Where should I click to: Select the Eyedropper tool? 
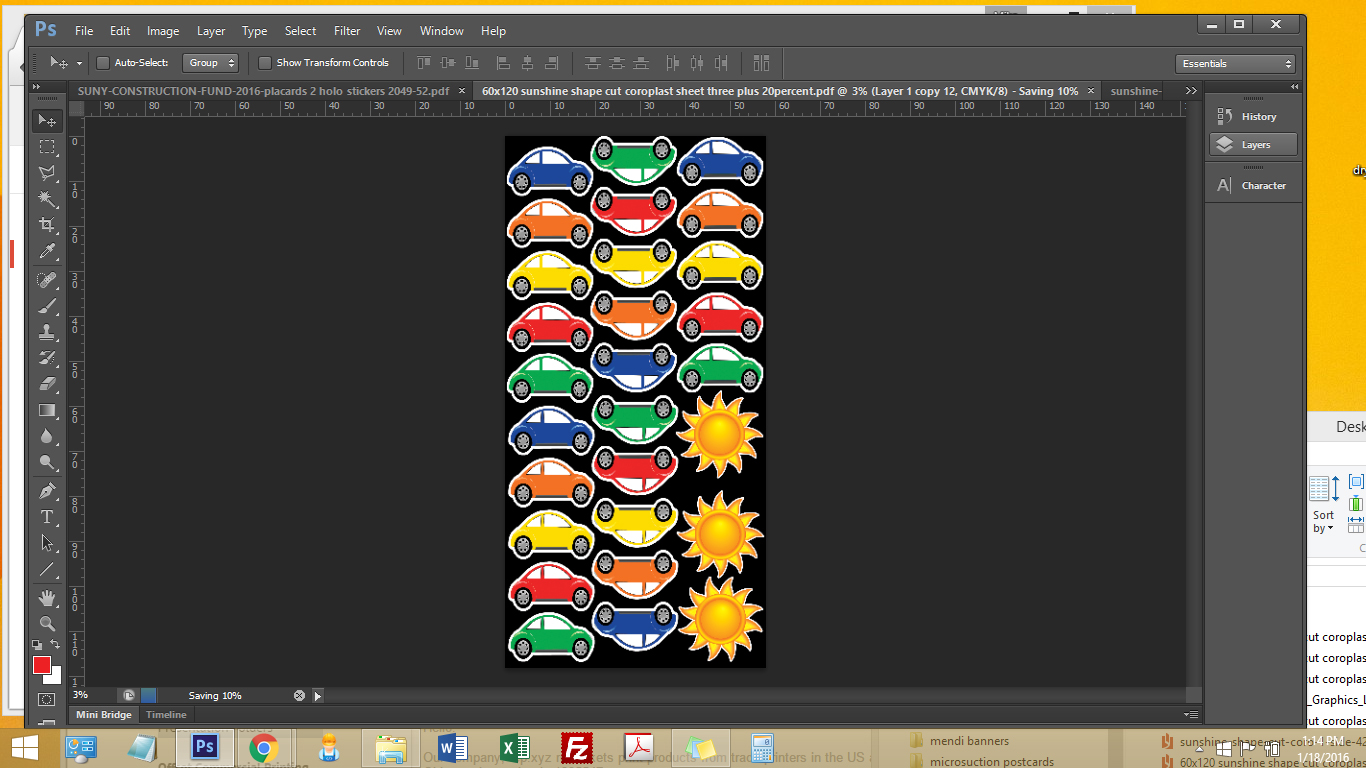(47, 252)
